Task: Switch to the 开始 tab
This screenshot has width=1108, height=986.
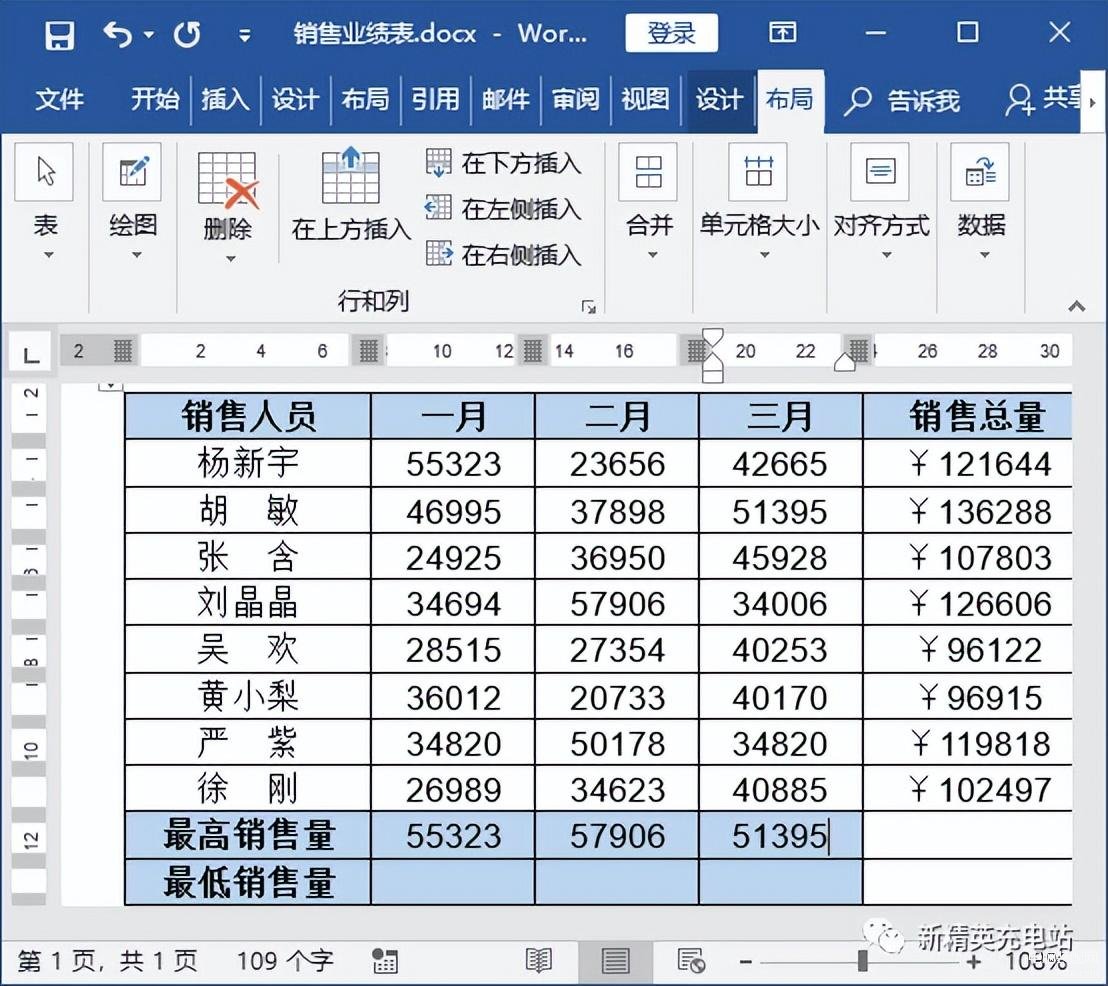Action: [155, 100]
